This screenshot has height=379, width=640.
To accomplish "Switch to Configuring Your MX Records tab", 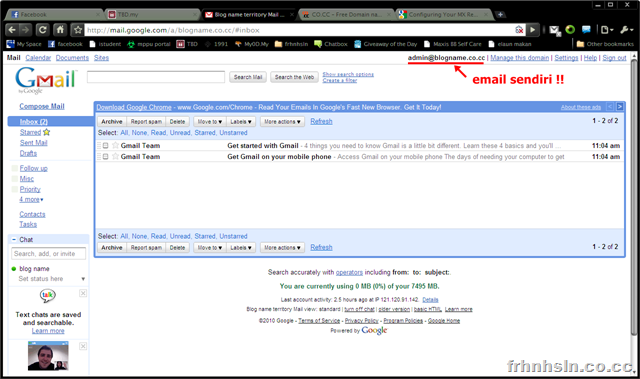I will (x=443, y=15).
